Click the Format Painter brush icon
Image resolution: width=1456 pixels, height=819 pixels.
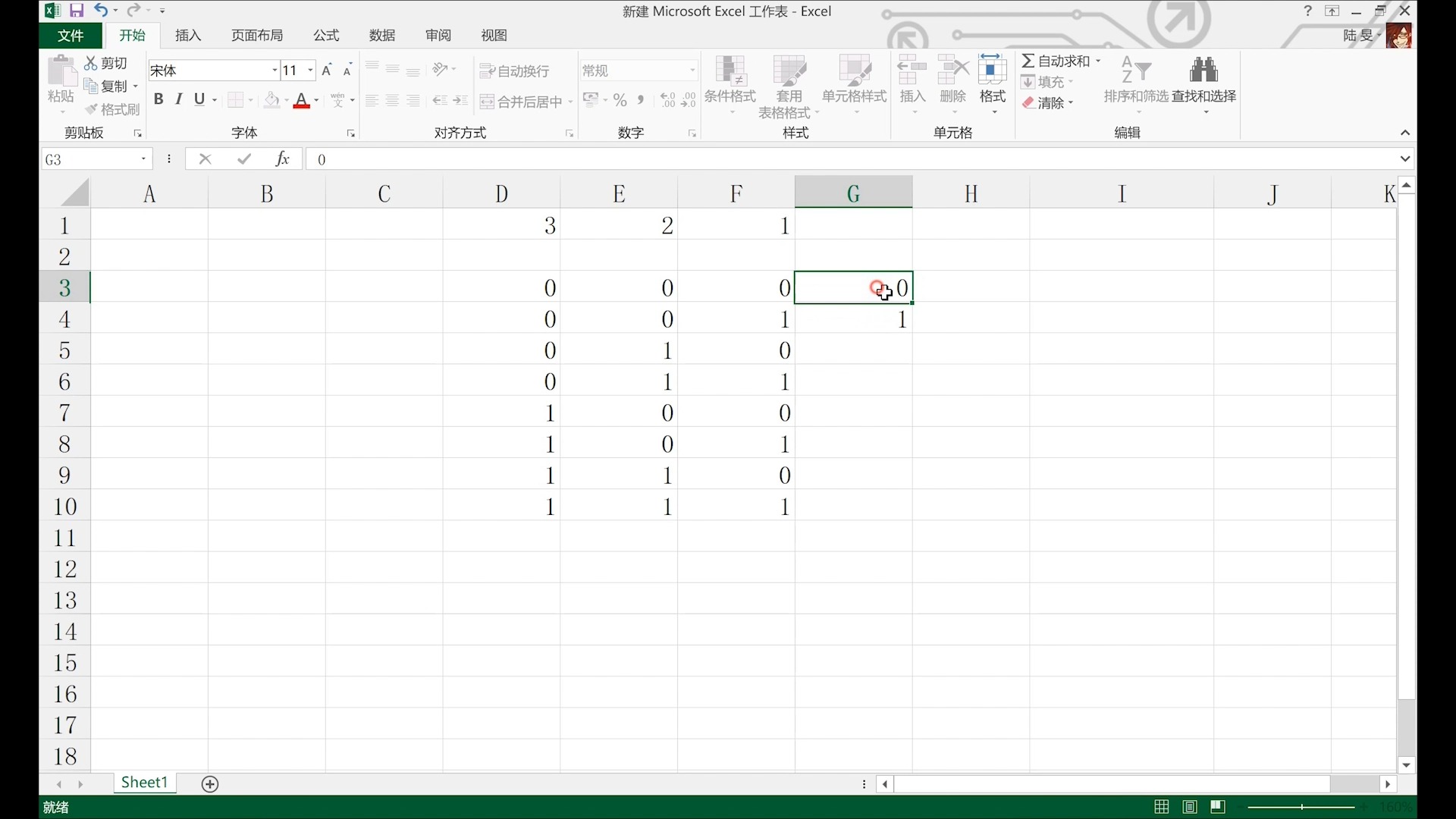pos(92,110)
